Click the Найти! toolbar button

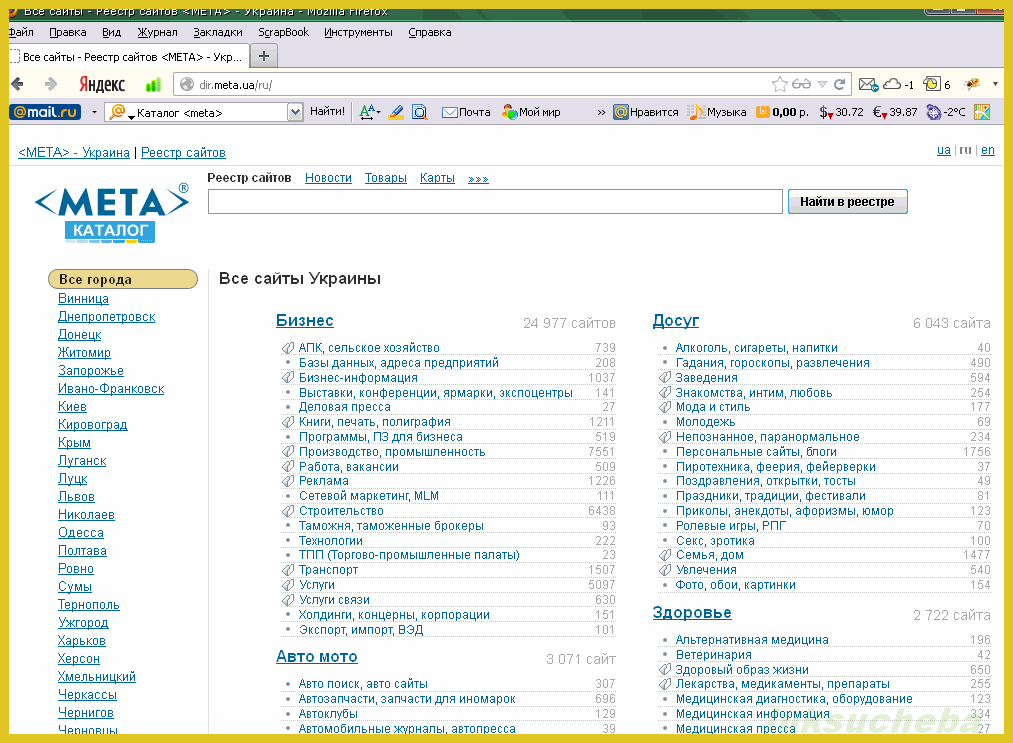[x=328, y=112]
